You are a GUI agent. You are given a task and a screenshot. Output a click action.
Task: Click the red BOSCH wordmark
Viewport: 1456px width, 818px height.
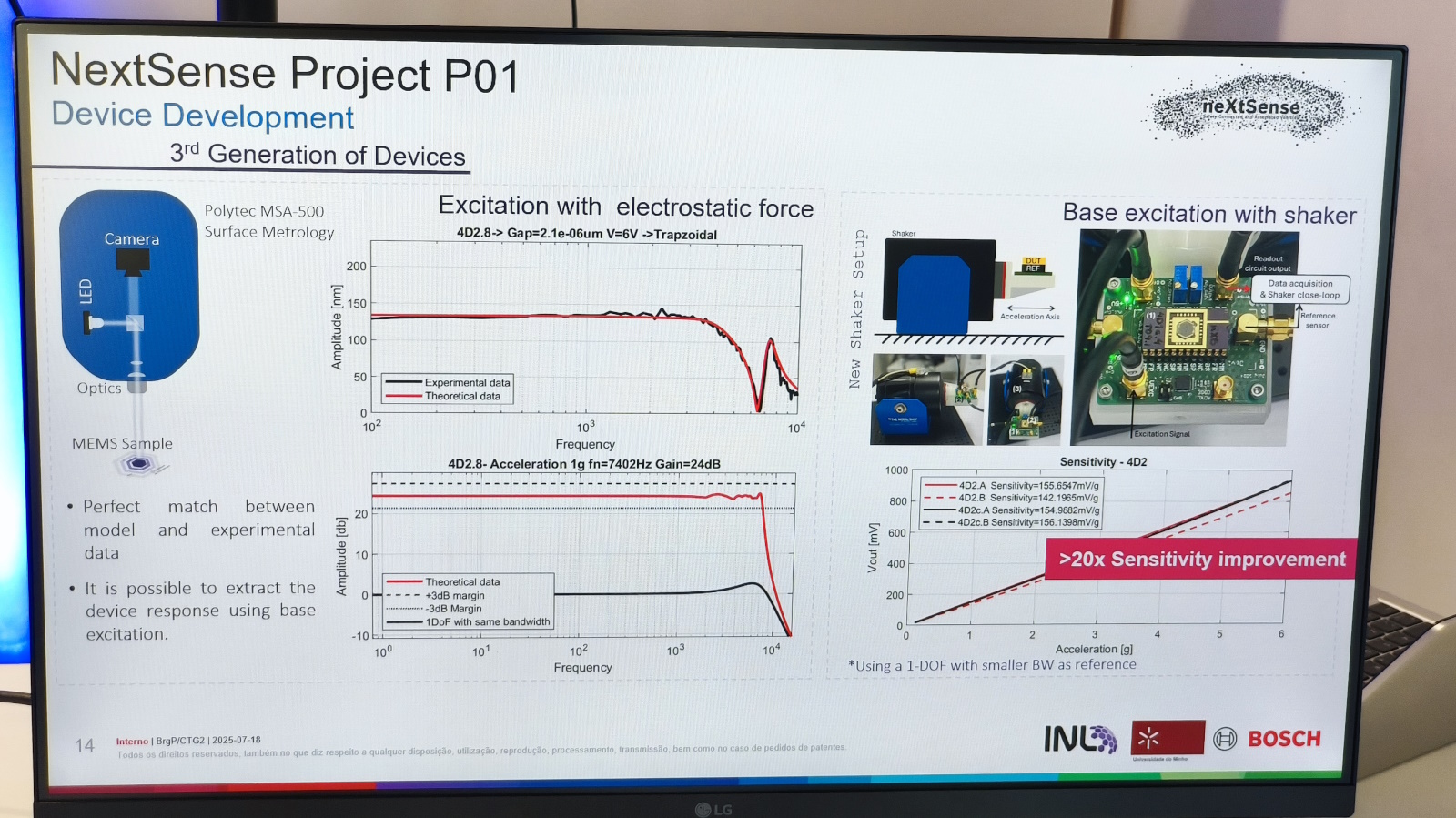[1283, 739]
